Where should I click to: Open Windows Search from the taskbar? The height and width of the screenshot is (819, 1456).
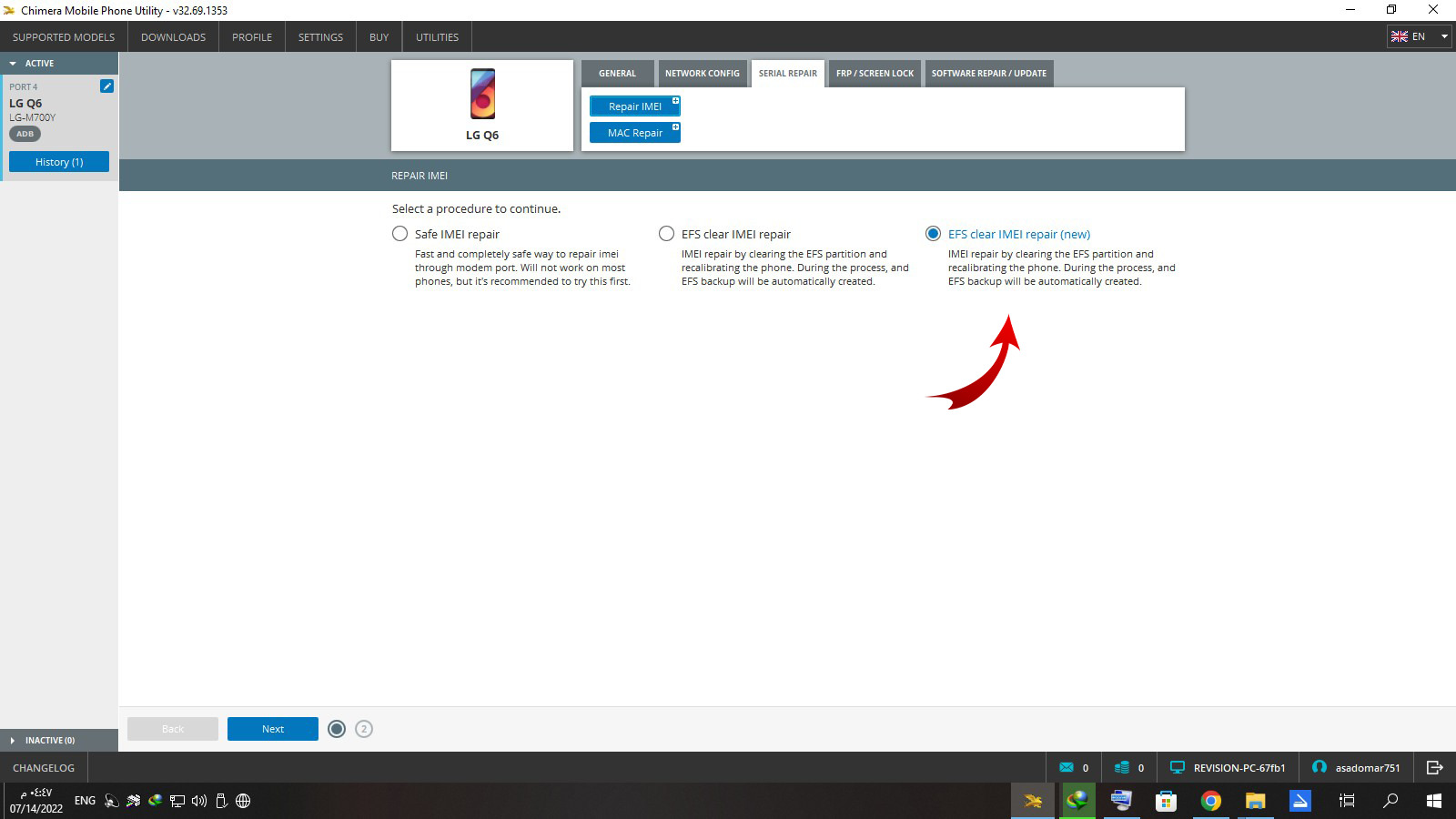point(1390,801)
